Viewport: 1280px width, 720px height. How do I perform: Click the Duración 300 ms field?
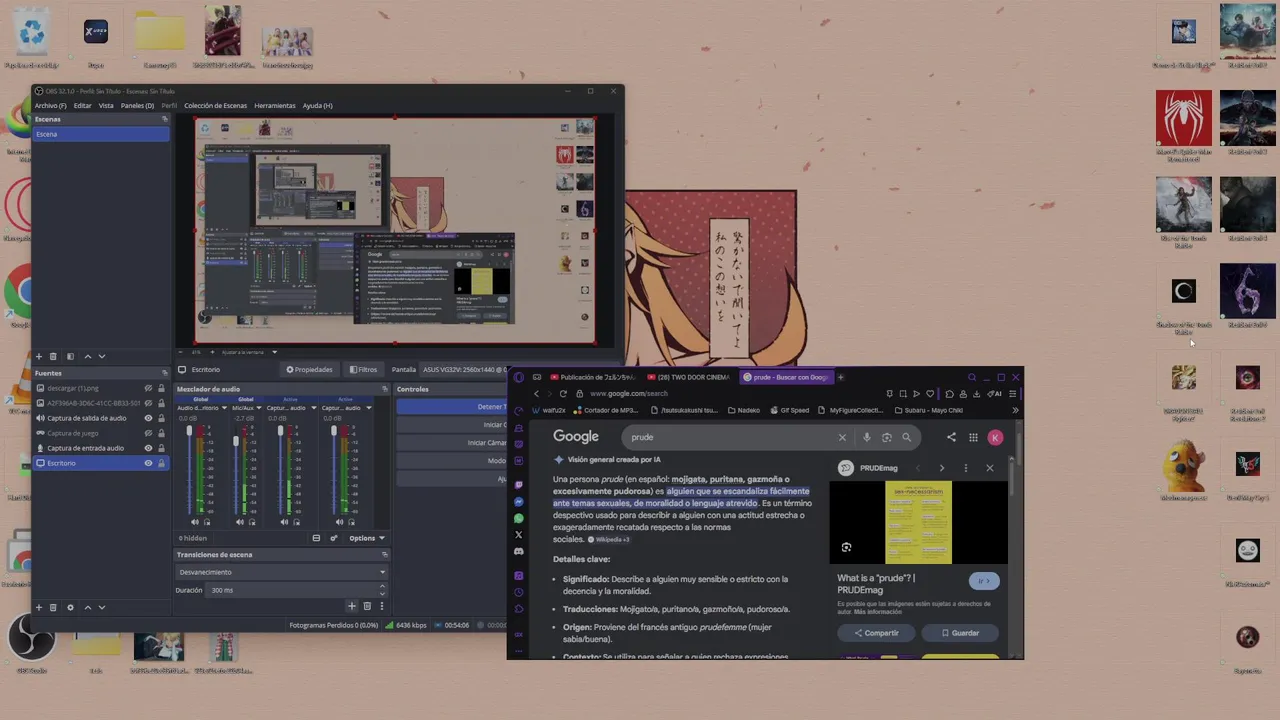(x=298, y=590)
